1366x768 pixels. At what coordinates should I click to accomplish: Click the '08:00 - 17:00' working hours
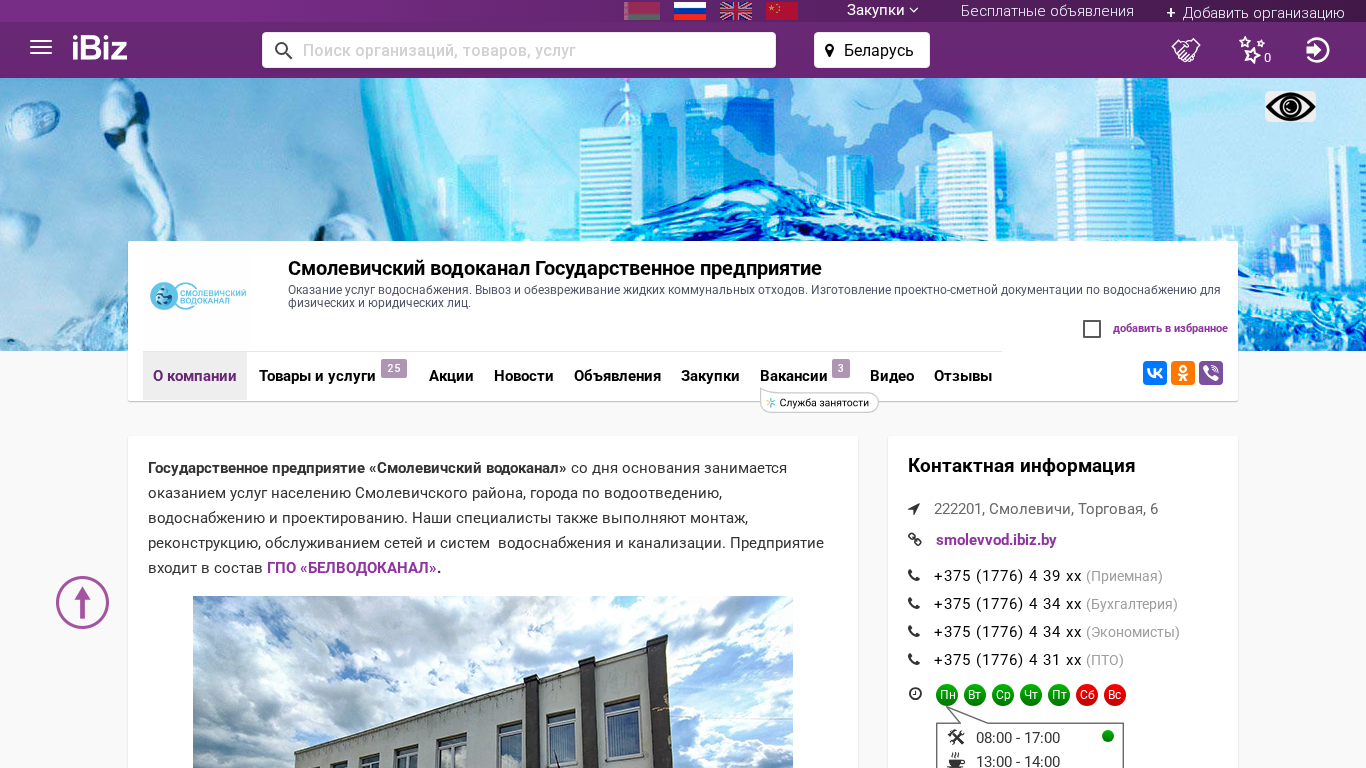pos(1018,738)
